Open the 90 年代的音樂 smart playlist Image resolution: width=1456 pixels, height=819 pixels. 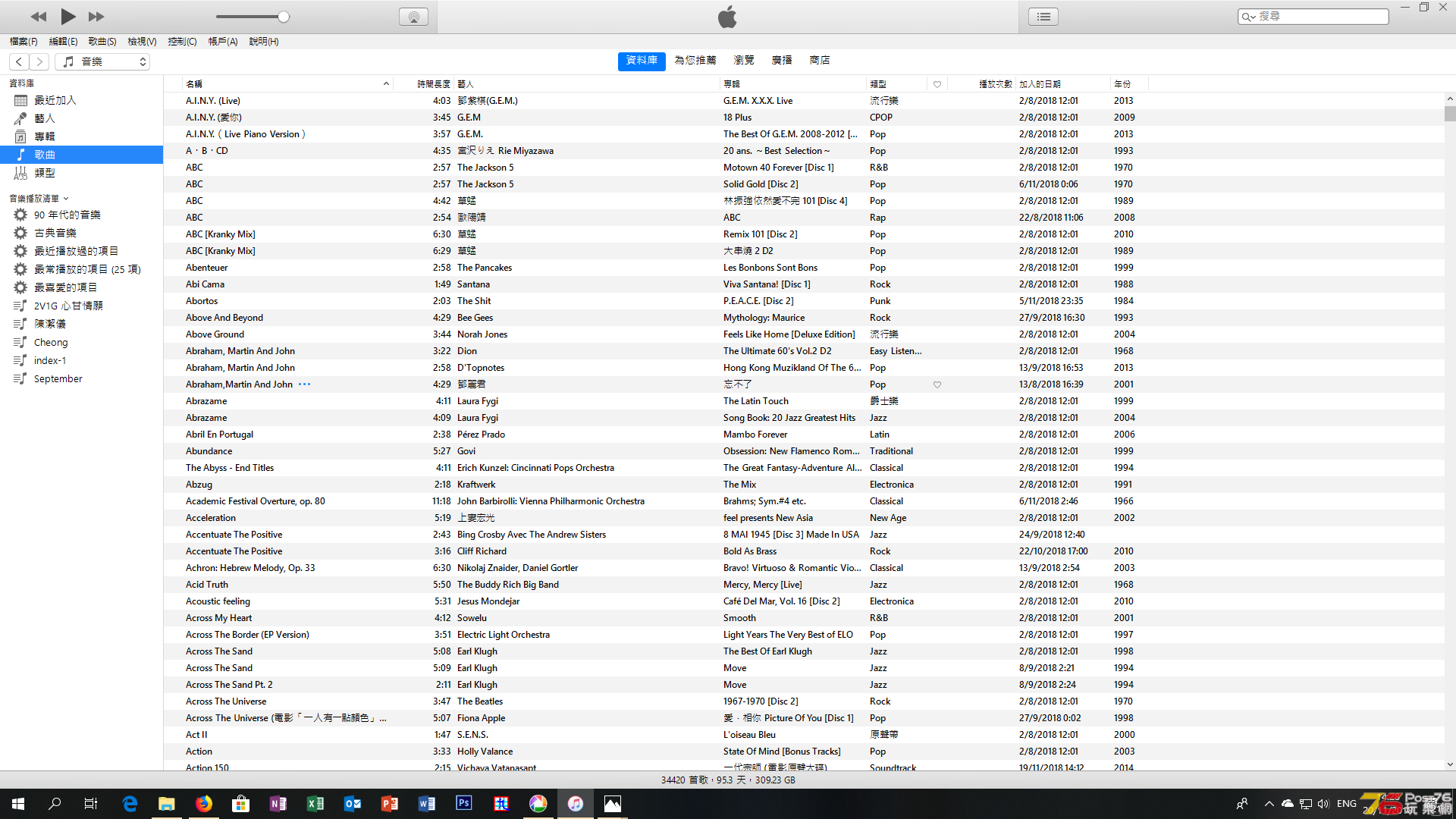tap(82, 215)
